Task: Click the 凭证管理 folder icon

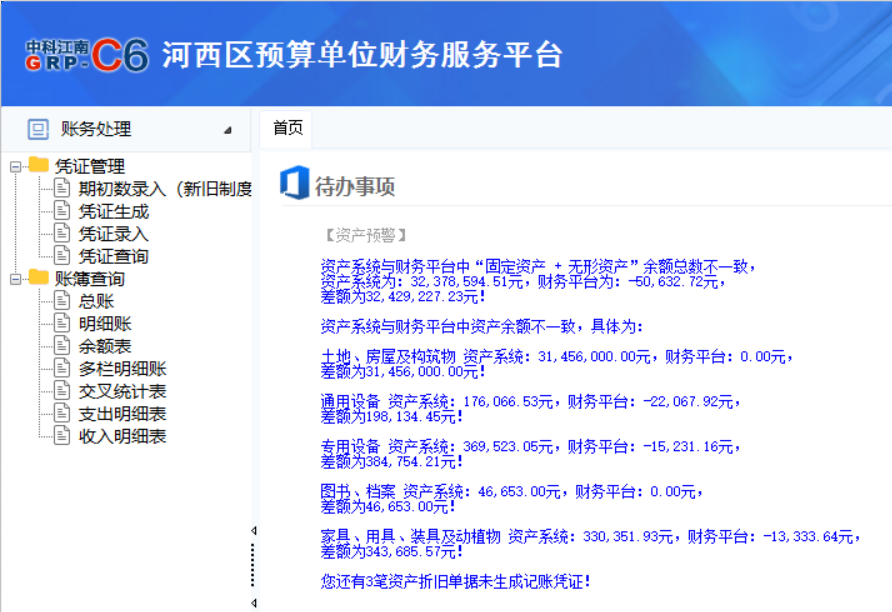Action: 39,165
